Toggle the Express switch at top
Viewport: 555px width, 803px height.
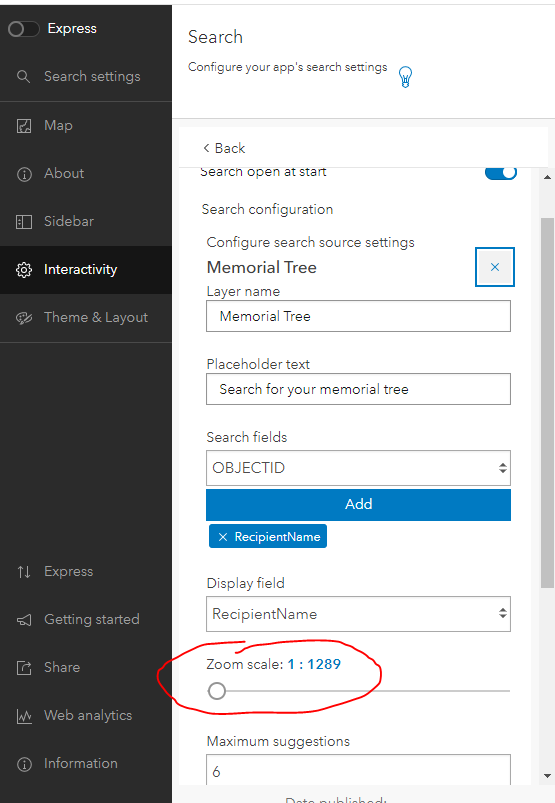(24, 29)
